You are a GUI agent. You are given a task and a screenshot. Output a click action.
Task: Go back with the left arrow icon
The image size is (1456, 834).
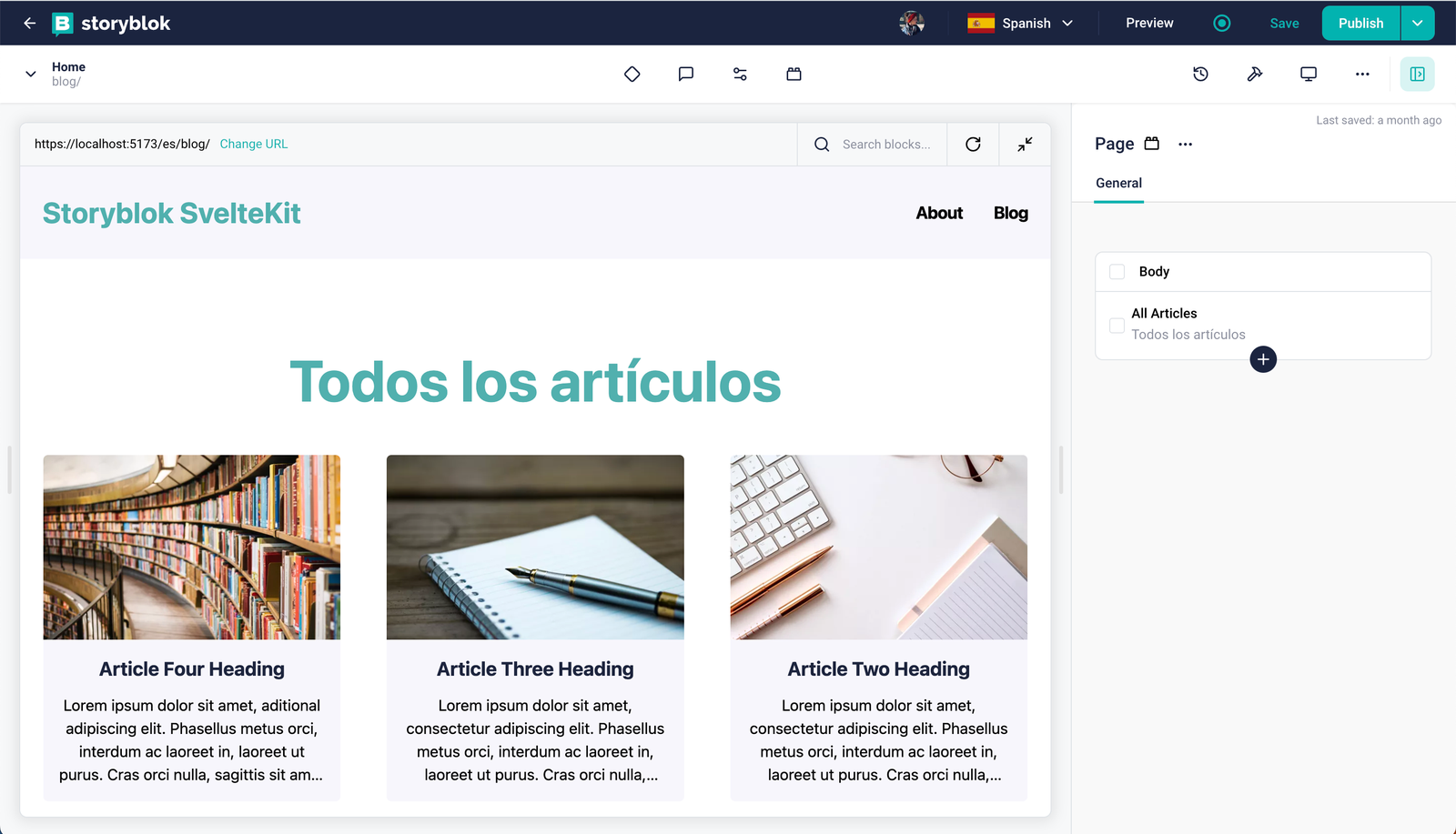29,24
